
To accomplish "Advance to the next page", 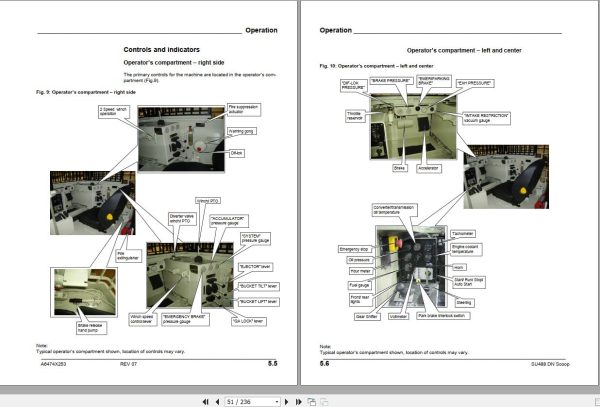I will (x=287, y=402).
